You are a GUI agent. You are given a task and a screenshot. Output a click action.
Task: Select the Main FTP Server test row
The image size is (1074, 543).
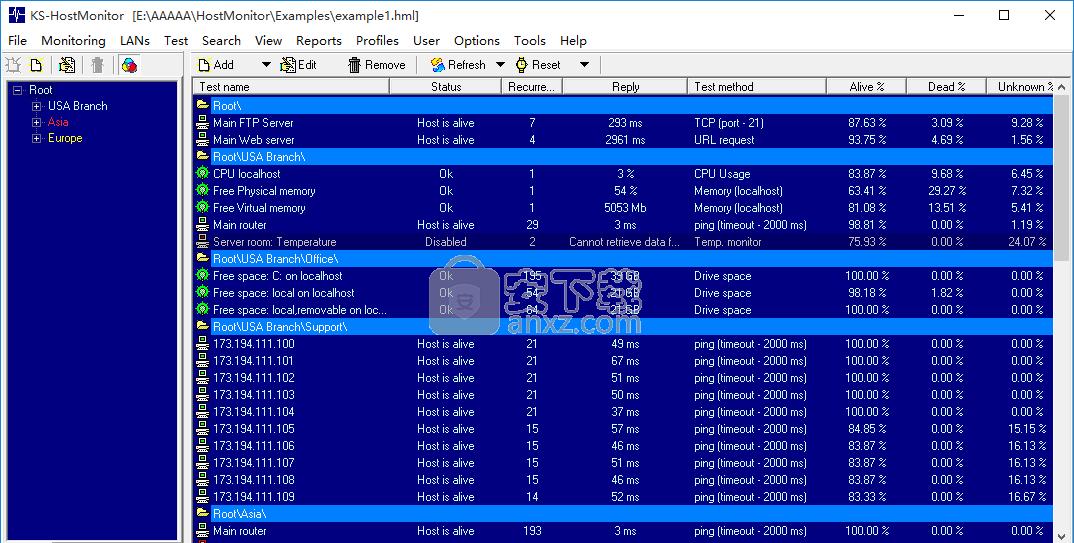[x=253, y=123]
